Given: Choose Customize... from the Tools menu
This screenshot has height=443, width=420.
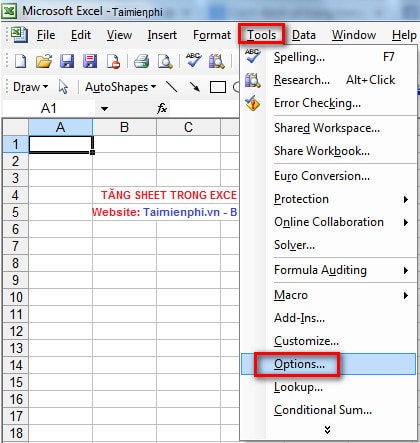Looking at the screenshot, I should pos(328,341).
